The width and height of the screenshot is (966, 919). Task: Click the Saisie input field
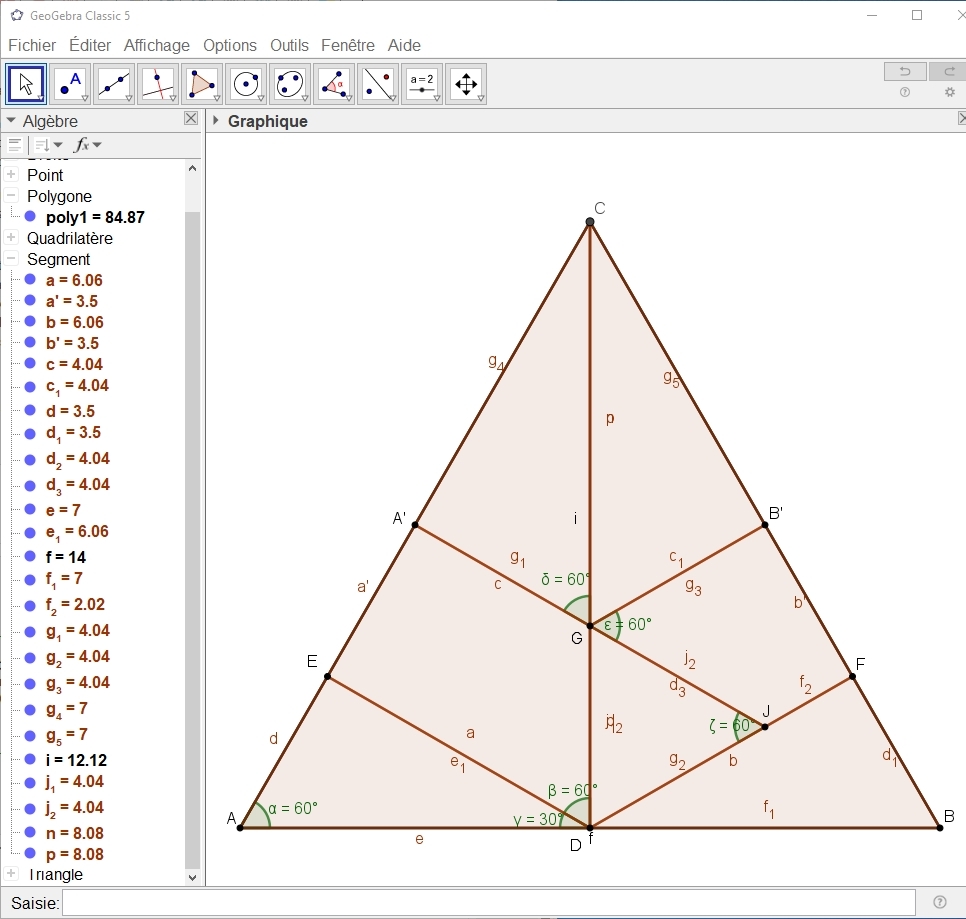(x=488, y=903)
